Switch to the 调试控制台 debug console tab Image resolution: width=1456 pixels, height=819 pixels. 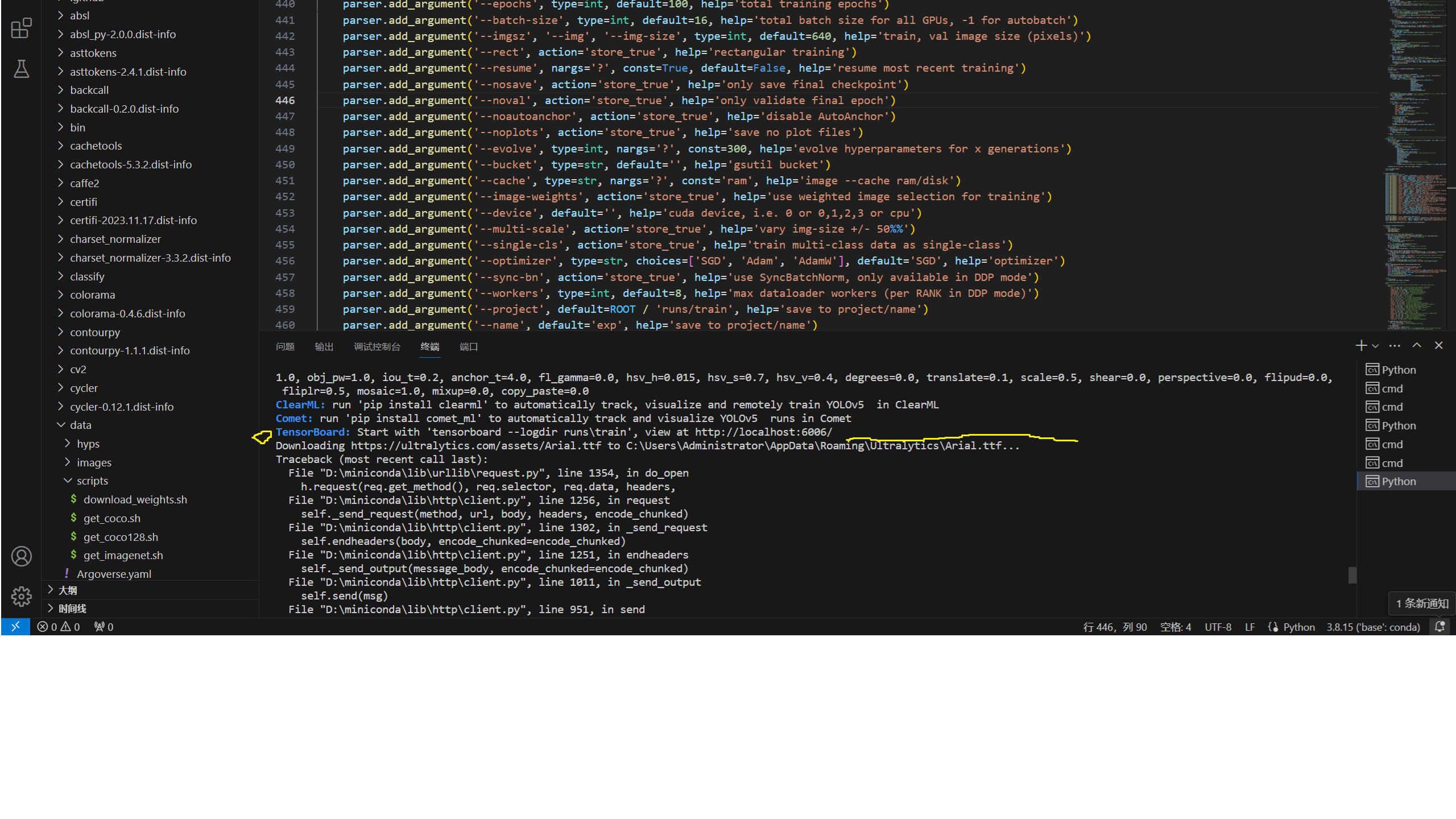(x=377, y=347)
